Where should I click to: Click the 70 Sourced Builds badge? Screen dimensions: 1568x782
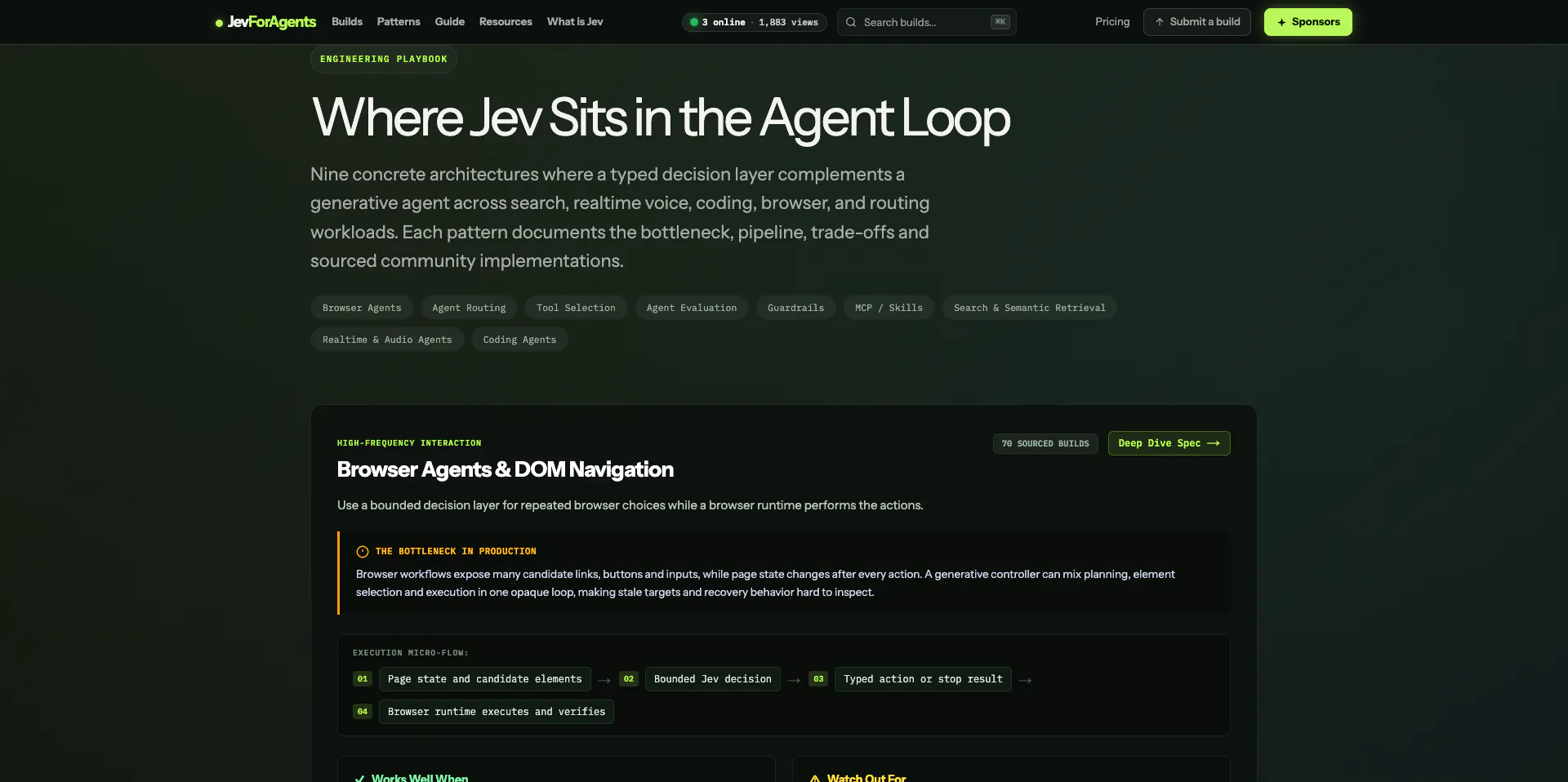coord(1045,443)
